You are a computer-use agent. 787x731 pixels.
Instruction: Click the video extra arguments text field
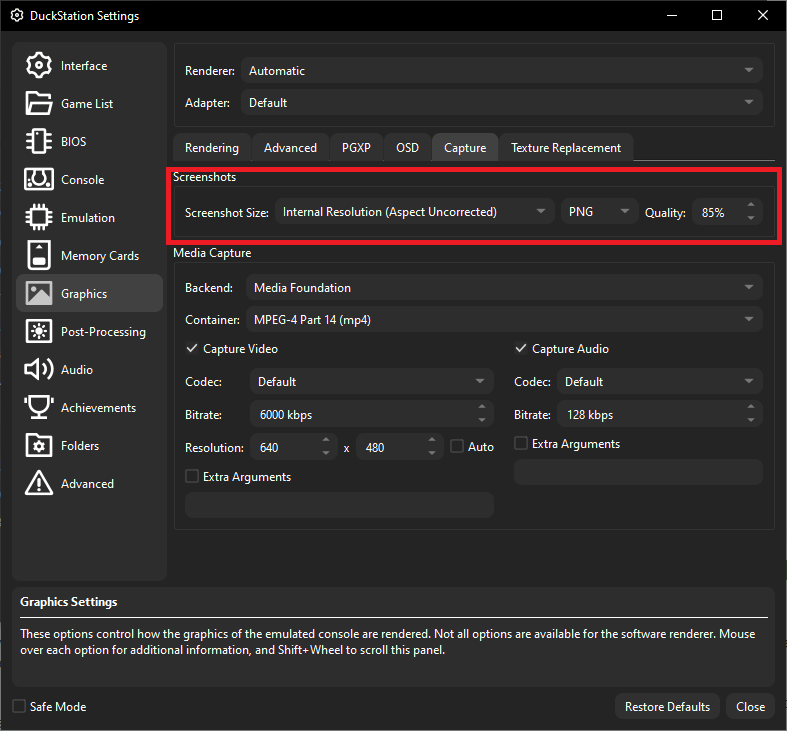pos(339,505)
